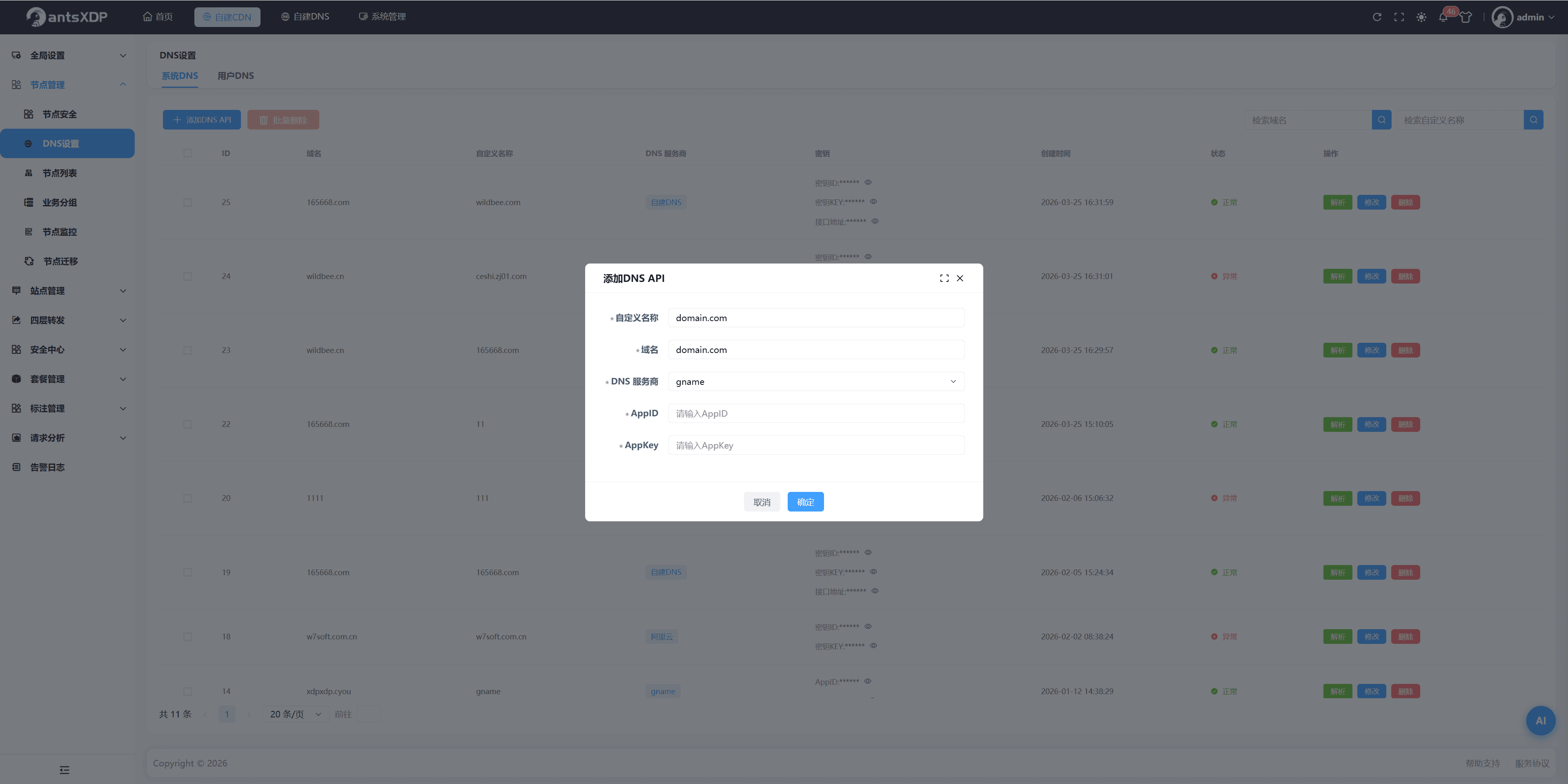Image resolution: width=1568 pixels, height=784 pixels.
Task: Collapse sidebar using bottom menu icon
Action: [x=65, y=770]
